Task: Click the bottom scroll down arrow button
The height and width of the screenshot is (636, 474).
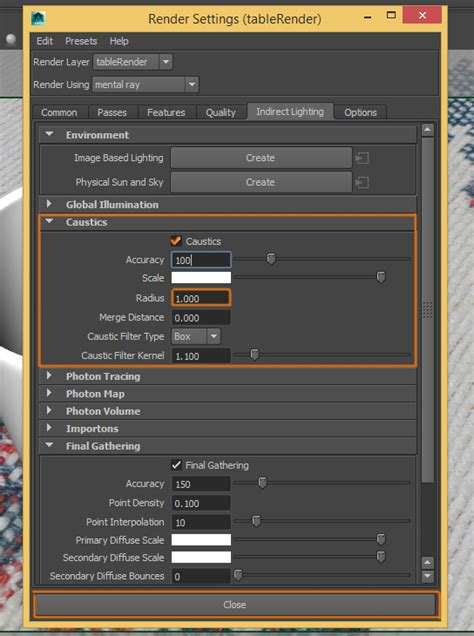Action: coord(428,576)
